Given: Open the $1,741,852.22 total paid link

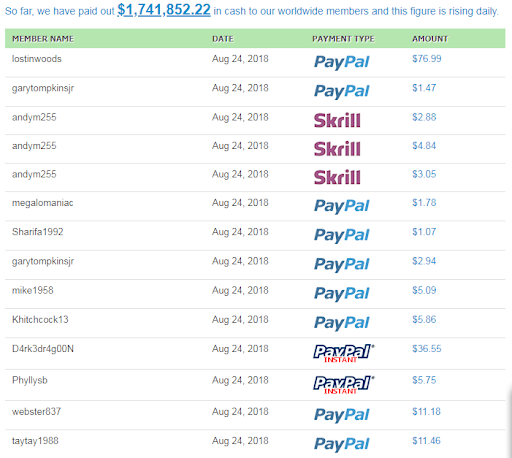Looking at the screenshot, I should click(x=164, y=10).
